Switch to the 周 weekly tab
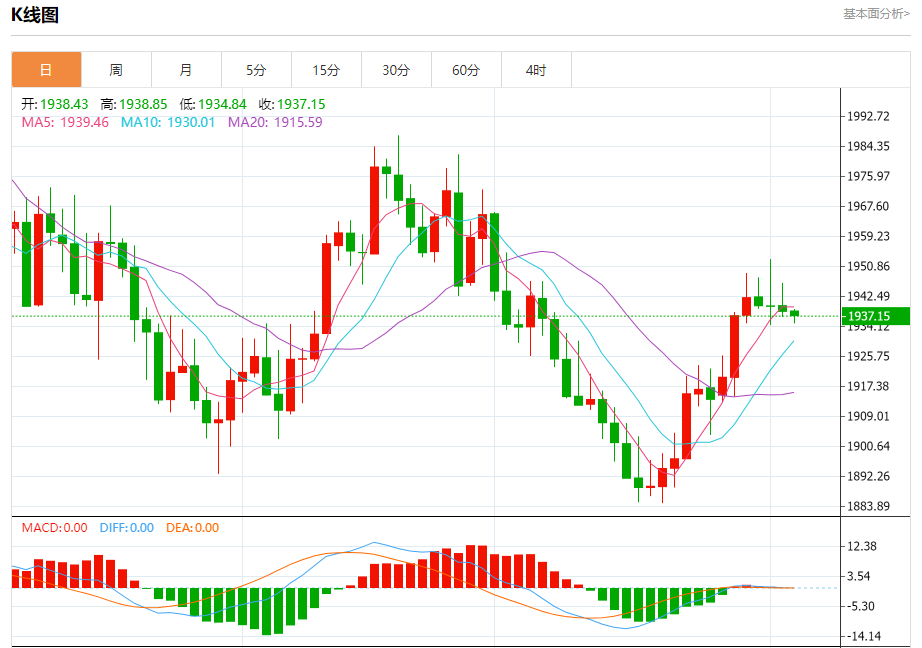922x648 pixels. (116, 70)
